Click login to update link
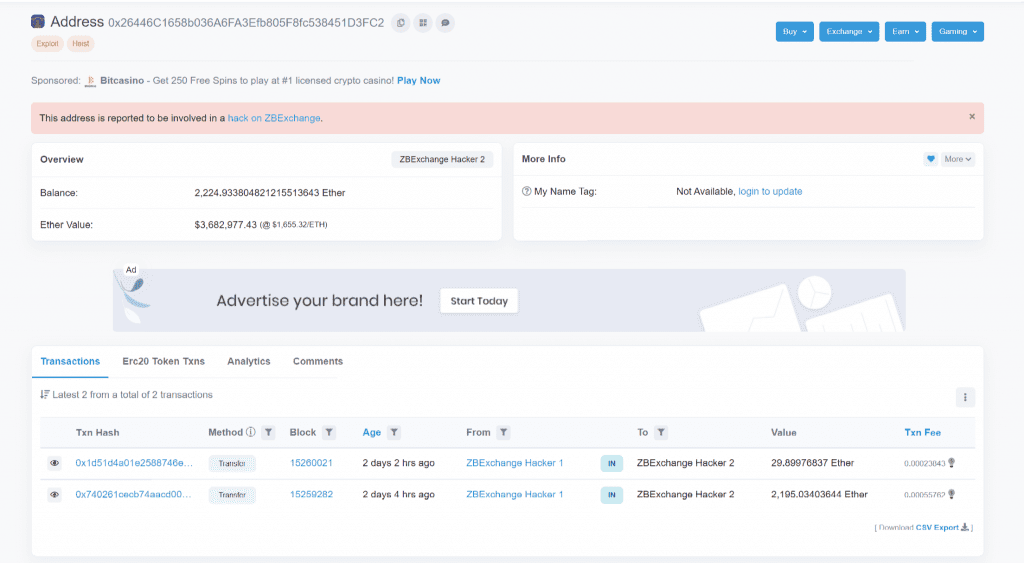This screenshot has height=563, width=1024. coord(770,191)
